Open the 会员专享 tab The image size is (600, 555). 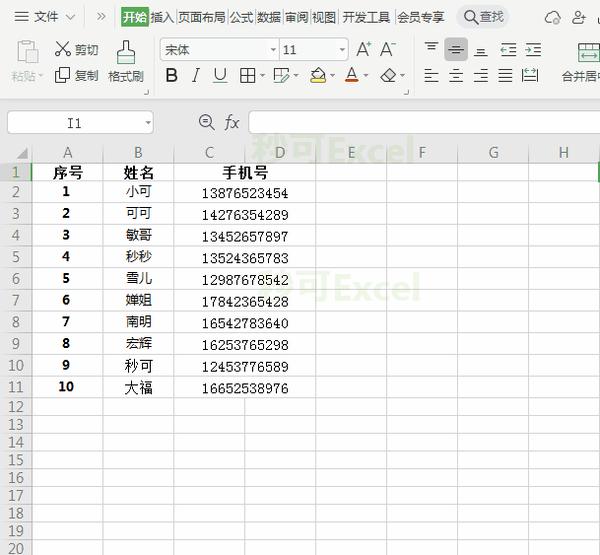point(421,17)
